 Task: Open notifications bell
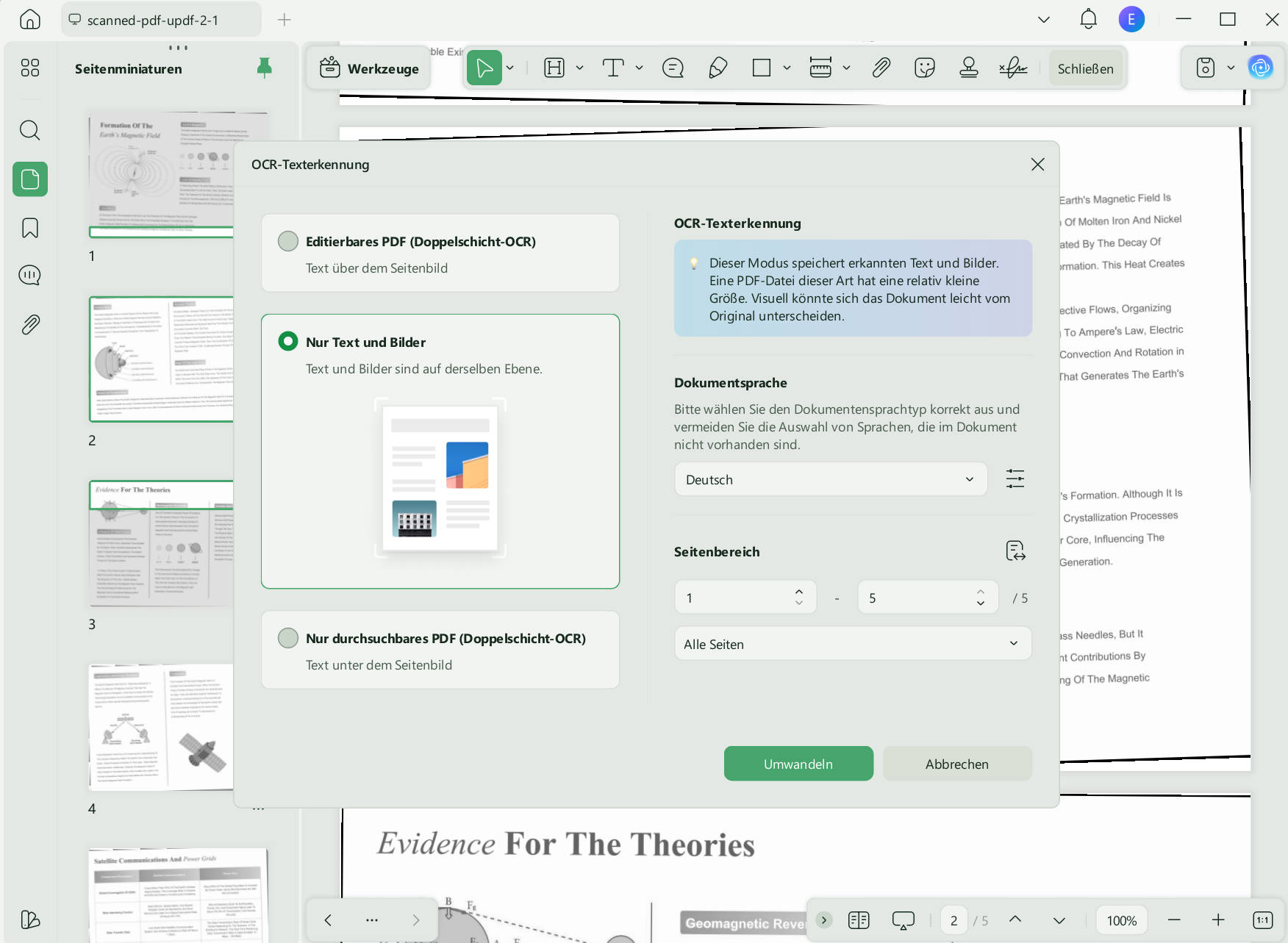tap(1088, 19)
